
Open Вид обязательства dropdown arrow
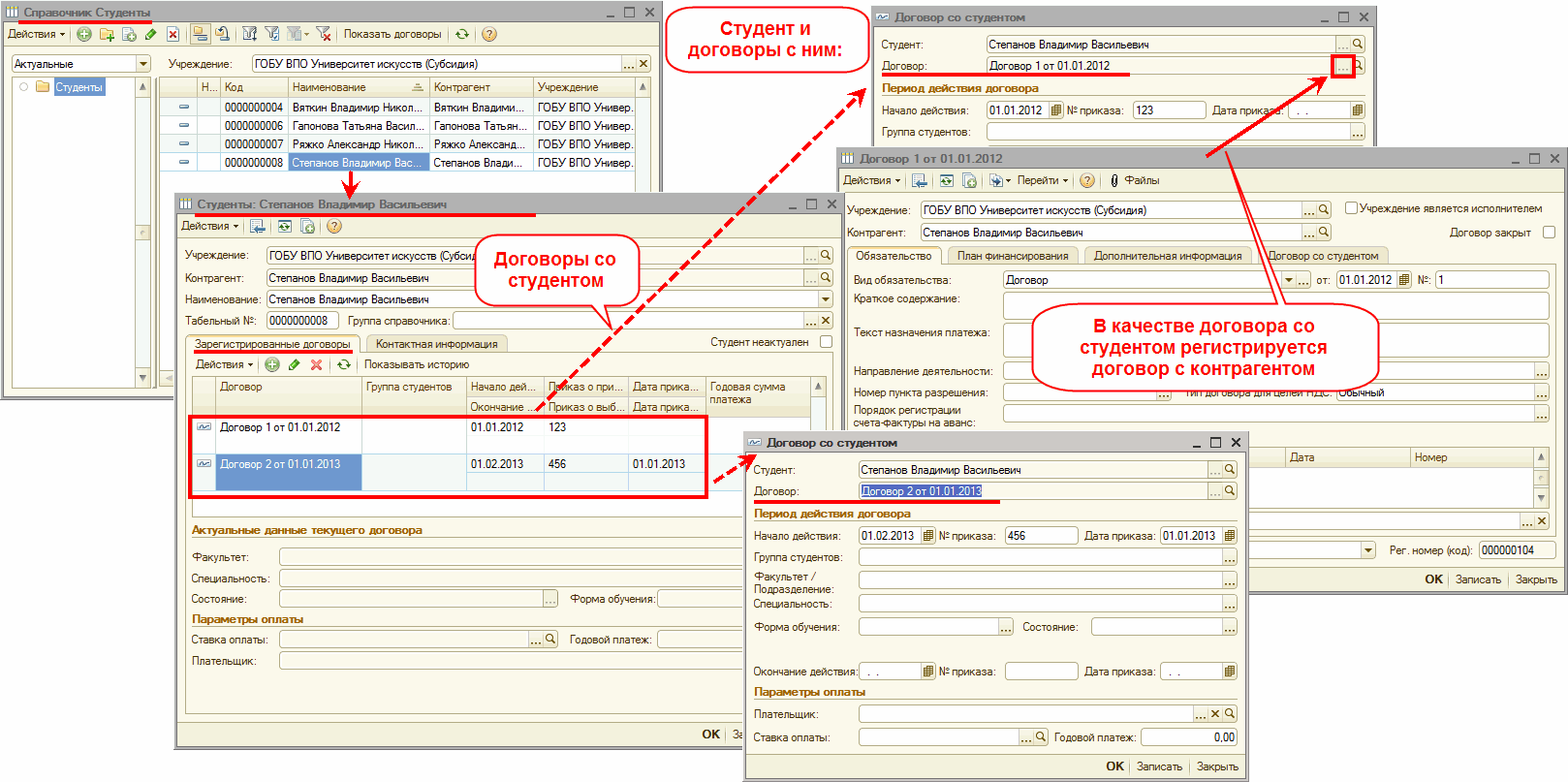pyautogui.click(x=1289, y=280)
